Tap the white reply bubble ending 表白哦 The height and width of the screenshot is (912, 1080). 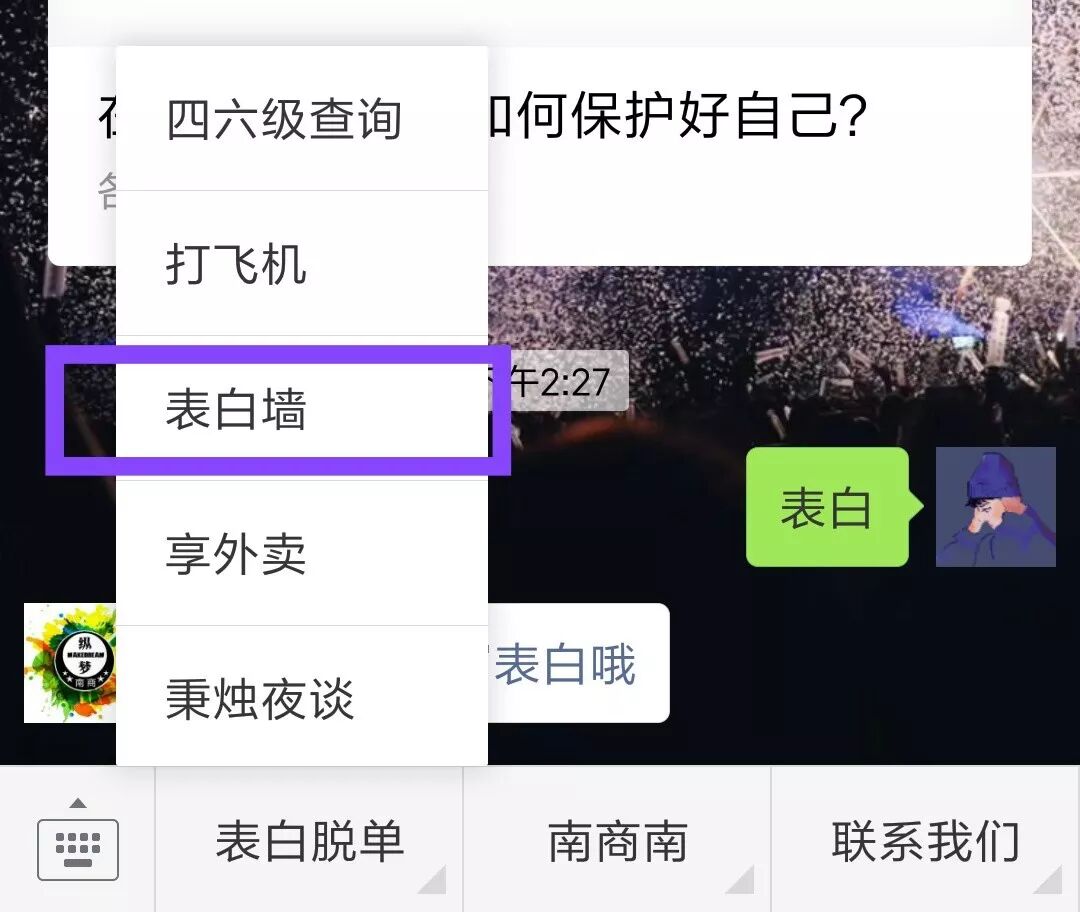pos(579,663)
